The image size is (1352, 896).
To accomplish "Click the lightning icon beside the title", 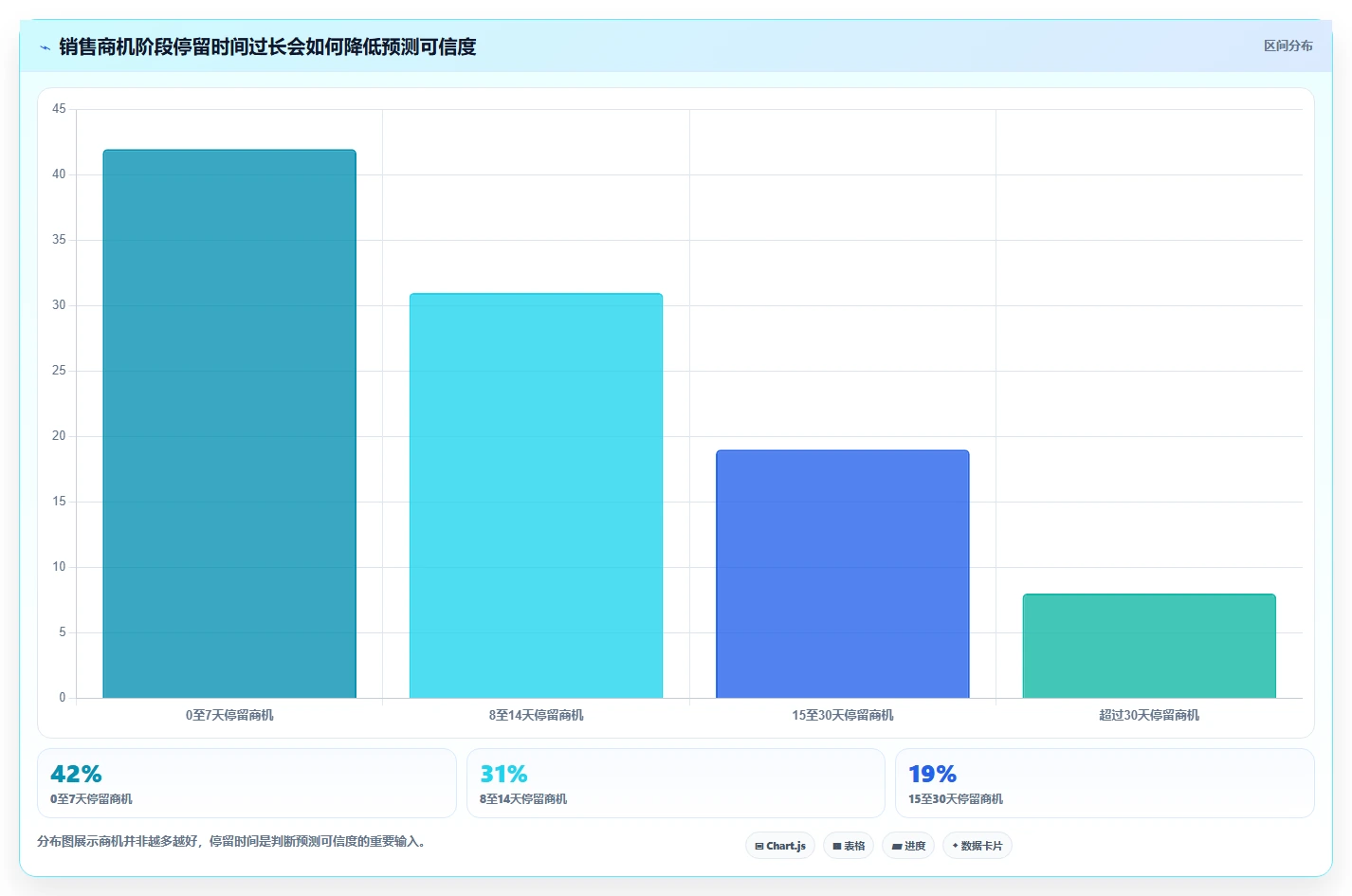I will 45,47.
